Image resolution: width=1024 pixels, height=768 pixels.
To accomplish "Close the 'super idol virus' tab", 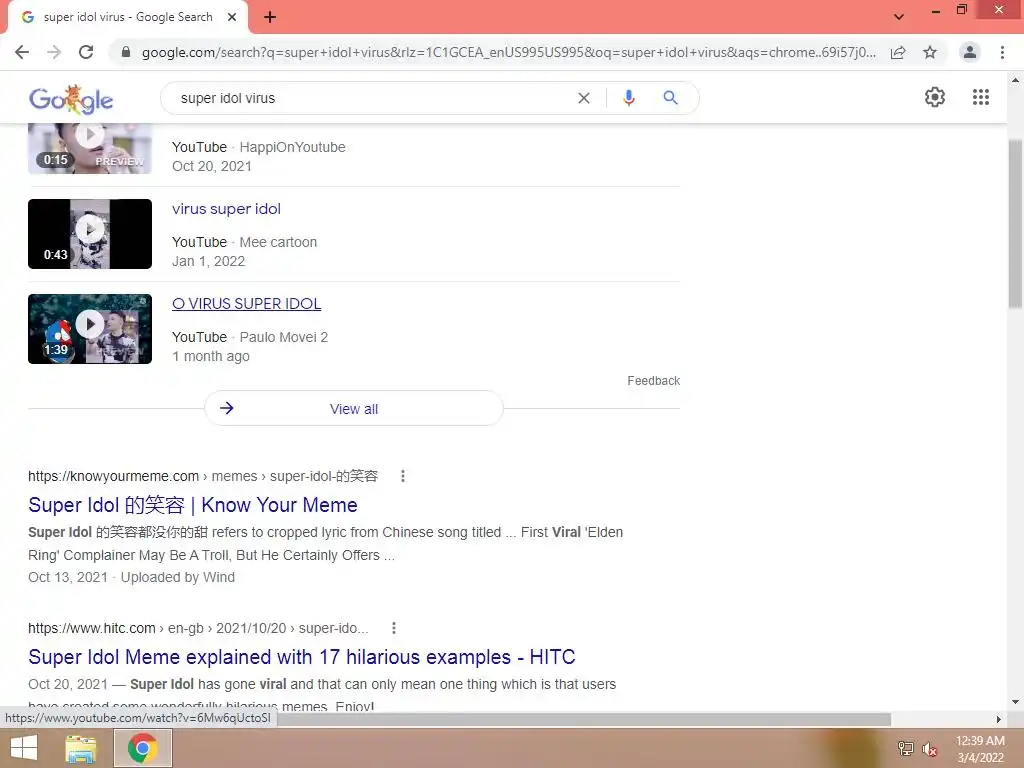I will (x=232, y=18).
